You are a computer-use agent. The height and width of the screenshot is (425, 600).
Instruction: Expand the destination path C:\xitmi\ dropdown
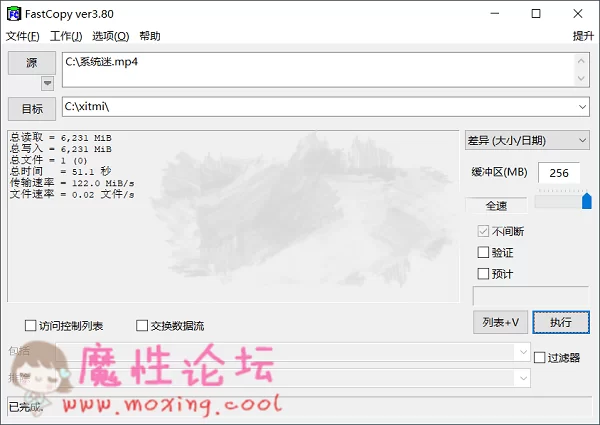[582, 107]
